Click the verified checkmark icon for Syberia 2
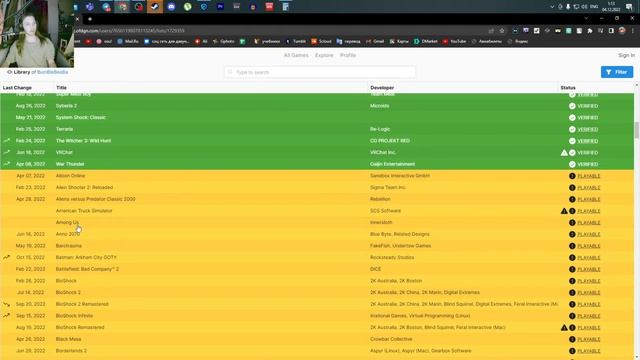Image resolution: width=640 pixels, height=360 pixels. 572,106
